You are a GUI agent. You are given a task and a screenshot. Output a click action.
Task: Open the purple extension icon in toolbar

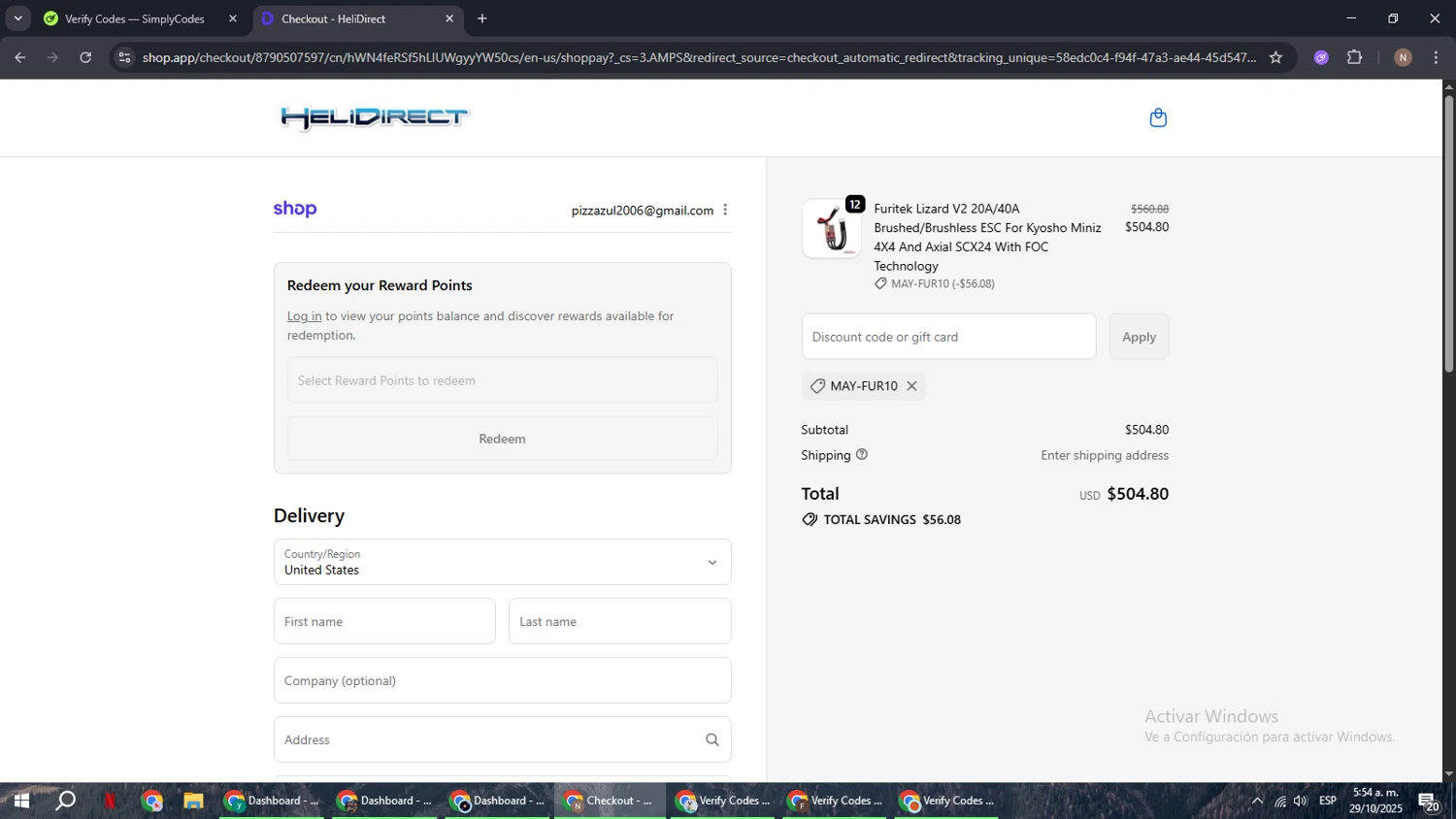pos(1321,57)
